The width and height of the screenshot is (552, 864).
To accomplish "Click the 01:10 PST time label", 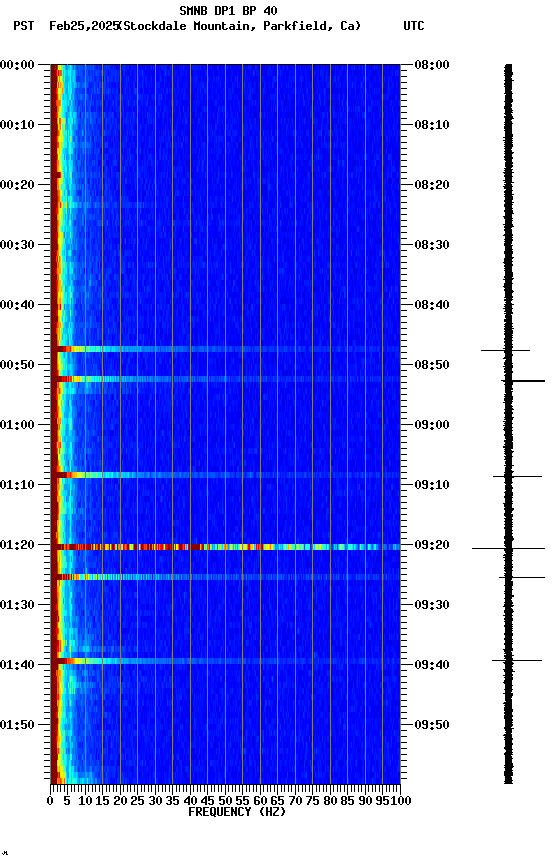I will click(x=17, y=485).
